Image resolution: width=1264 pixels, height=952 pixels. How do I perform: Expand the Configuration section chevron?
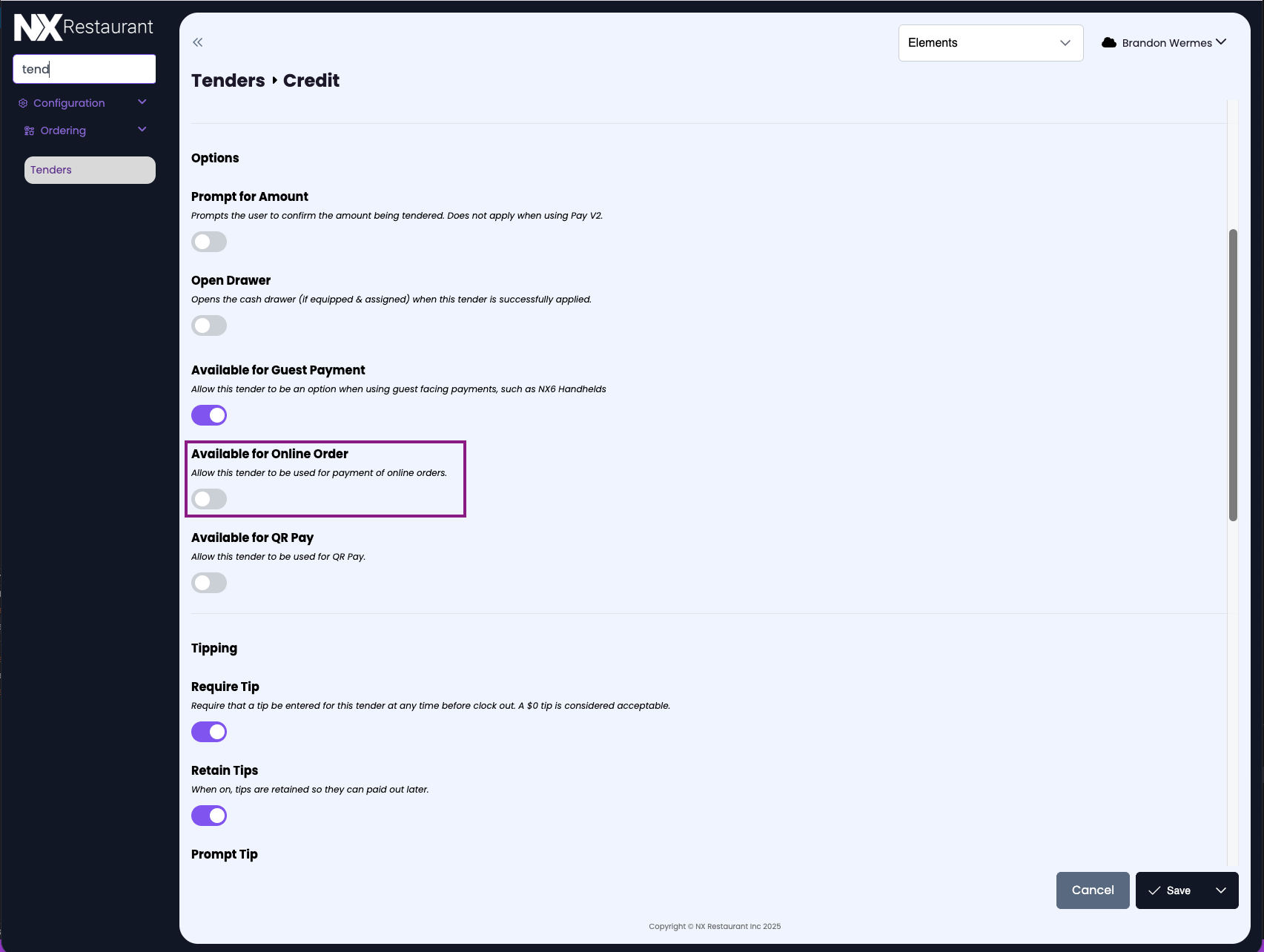[142, 102]
